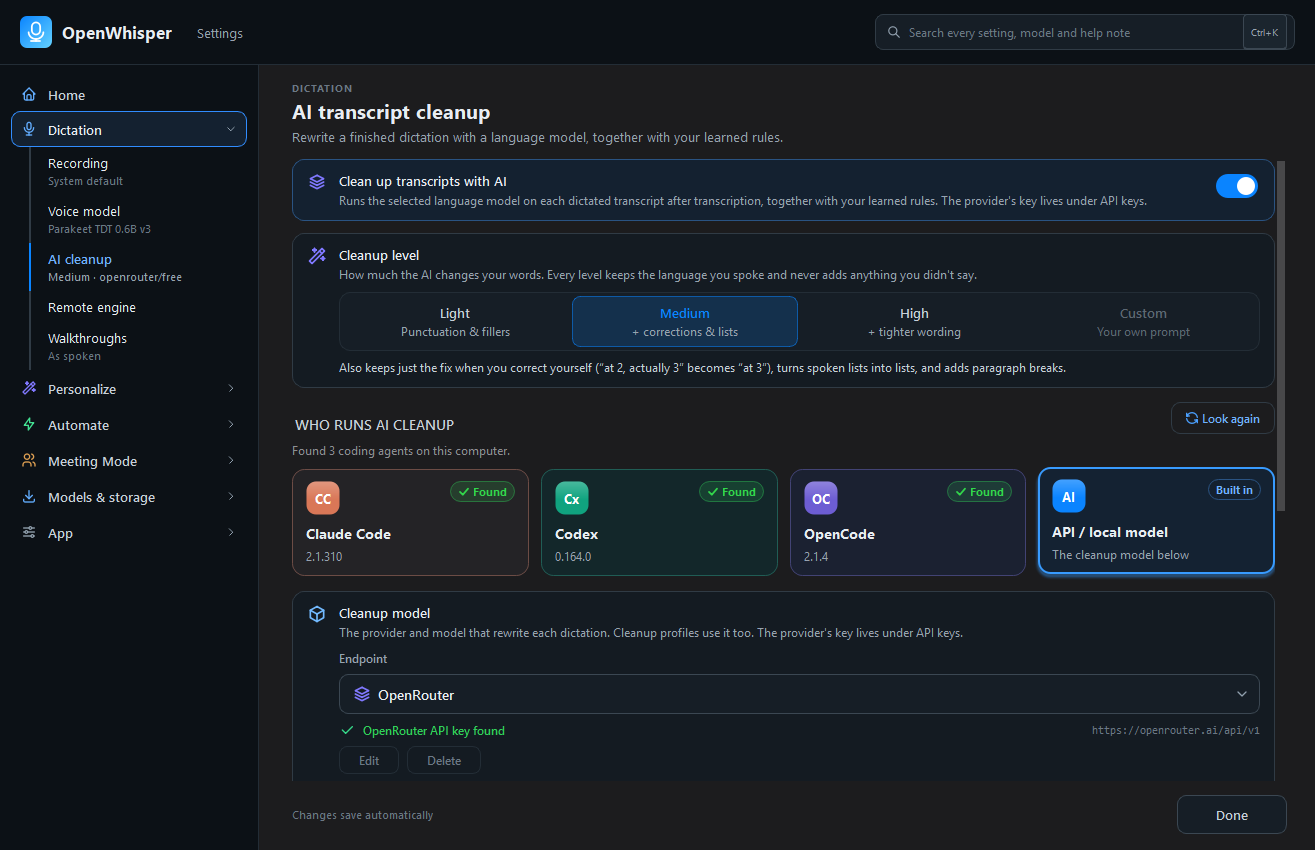Click the App sliders icon
Image resolution: width=1315 pixels, height=850 pixels.
click(x=29, y=533)
